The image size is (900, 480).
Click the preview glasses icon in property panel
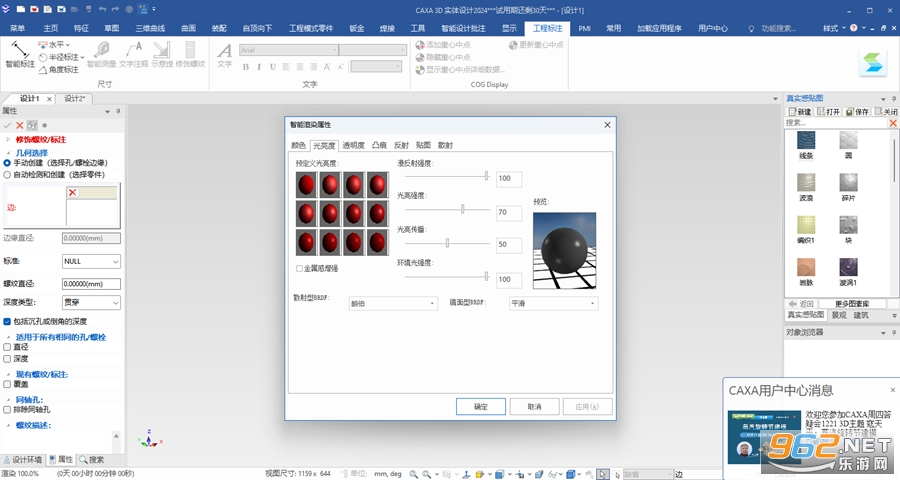pos(32,125)
